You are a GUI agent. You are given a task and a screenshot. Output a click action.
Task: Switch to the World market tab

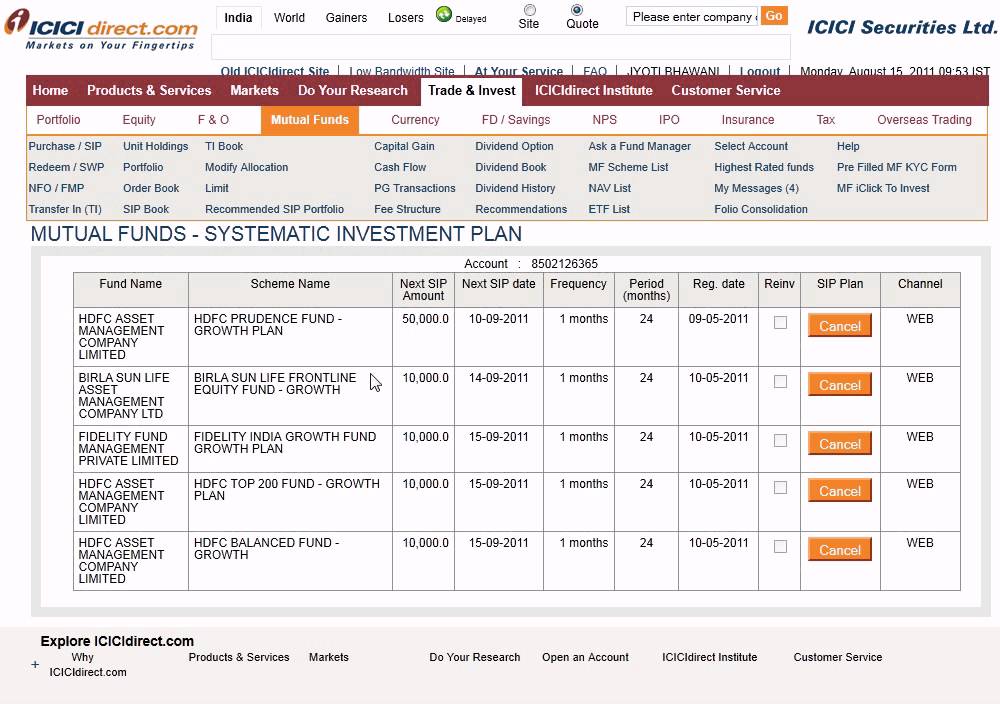coord(289,18)
